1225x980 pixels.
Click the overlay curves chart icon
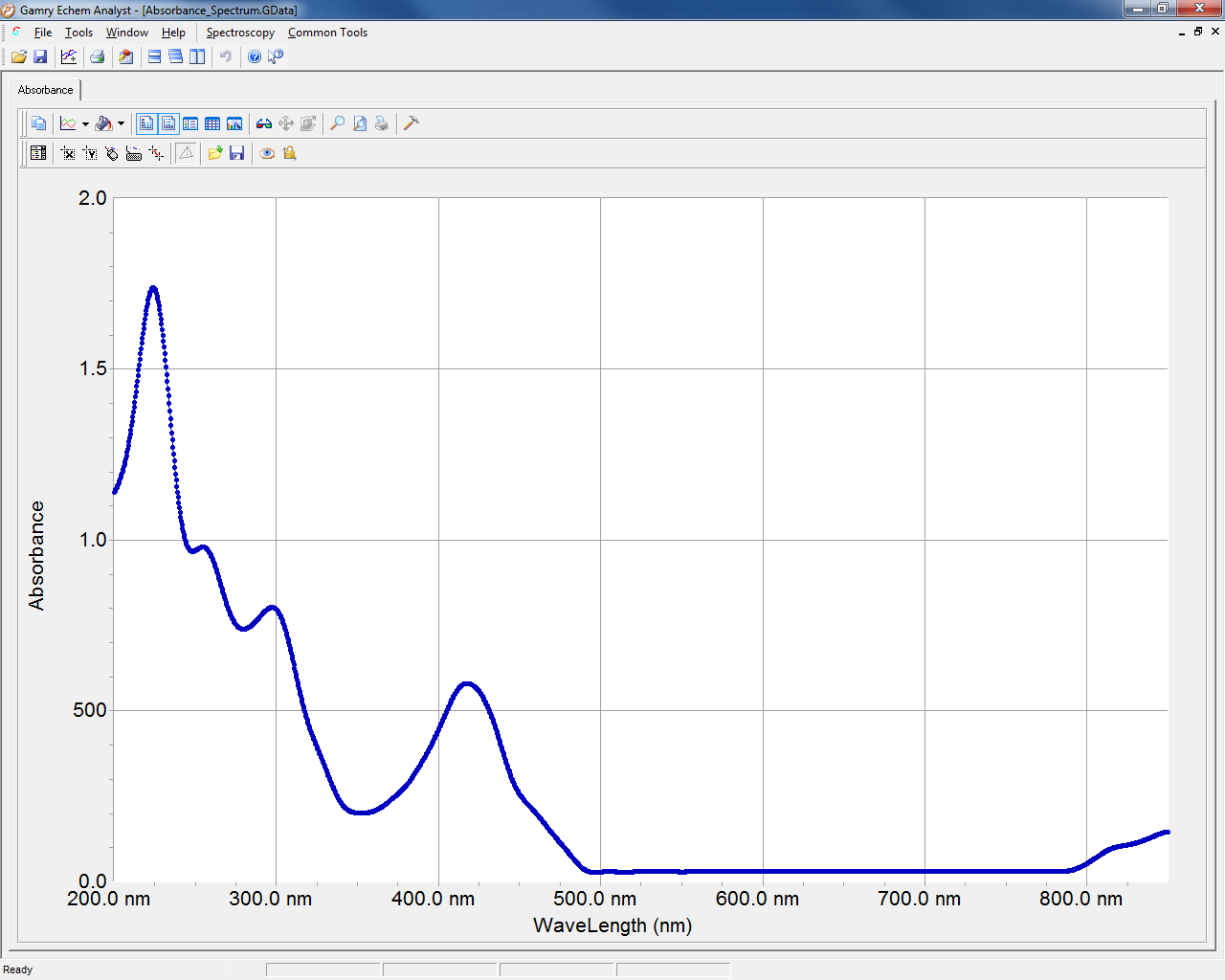pos(69,56)
